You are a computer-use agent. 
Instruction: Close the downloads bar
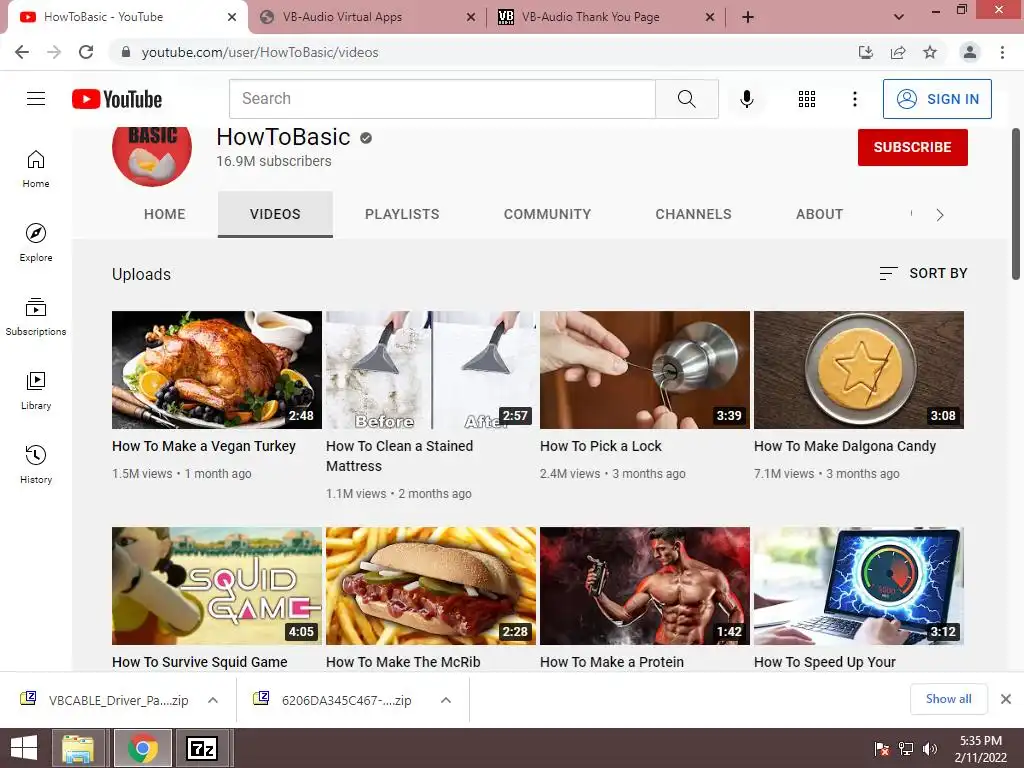[x=1006, y=699]
